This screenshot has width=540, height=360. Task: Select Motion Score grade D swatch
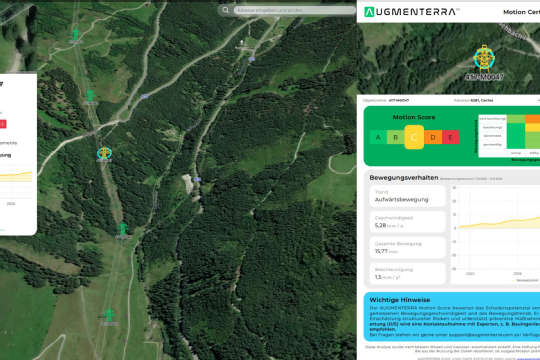coord(433,137)
